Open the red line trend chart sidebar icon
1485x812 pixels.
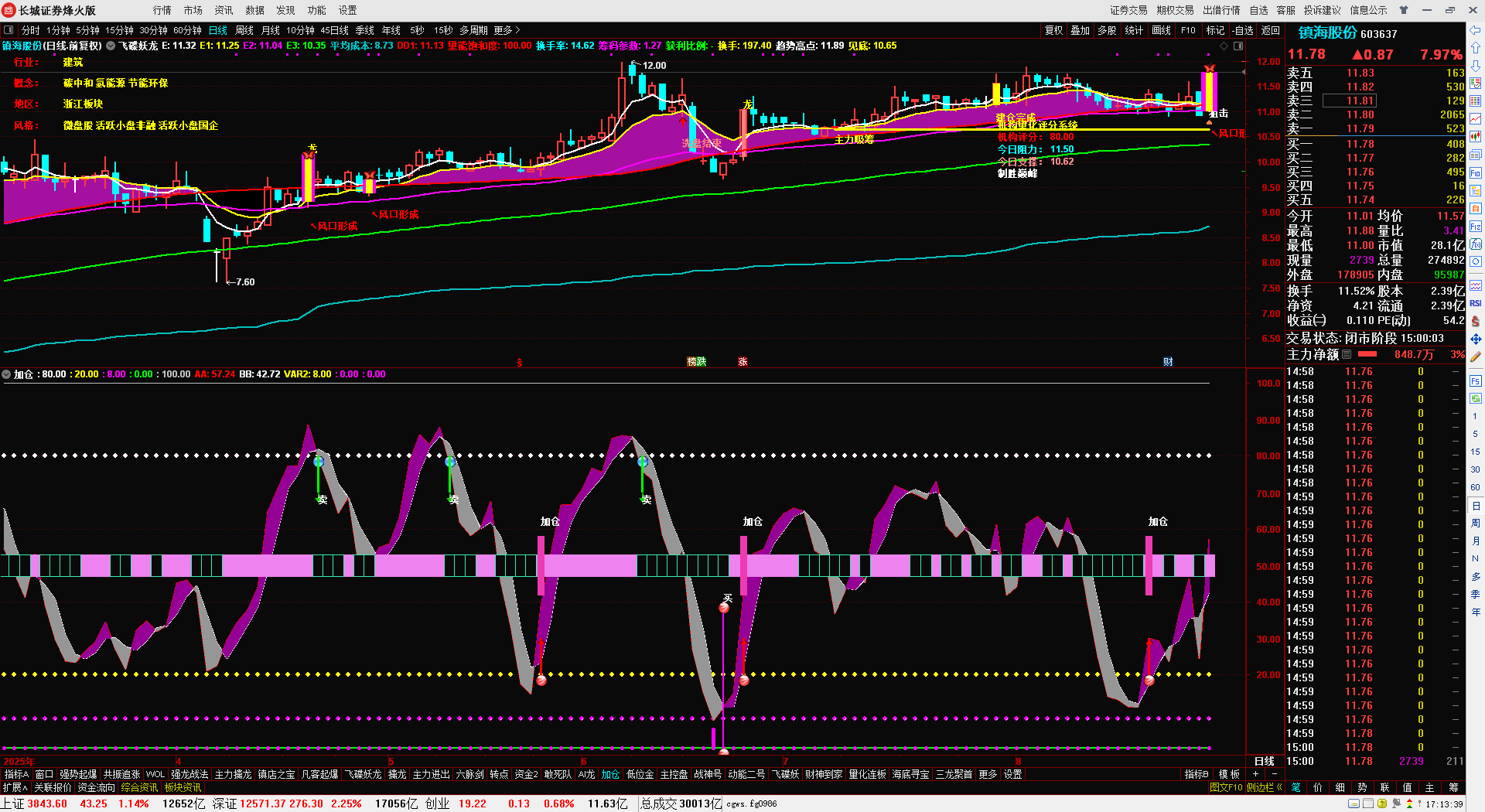point(1476,119)
